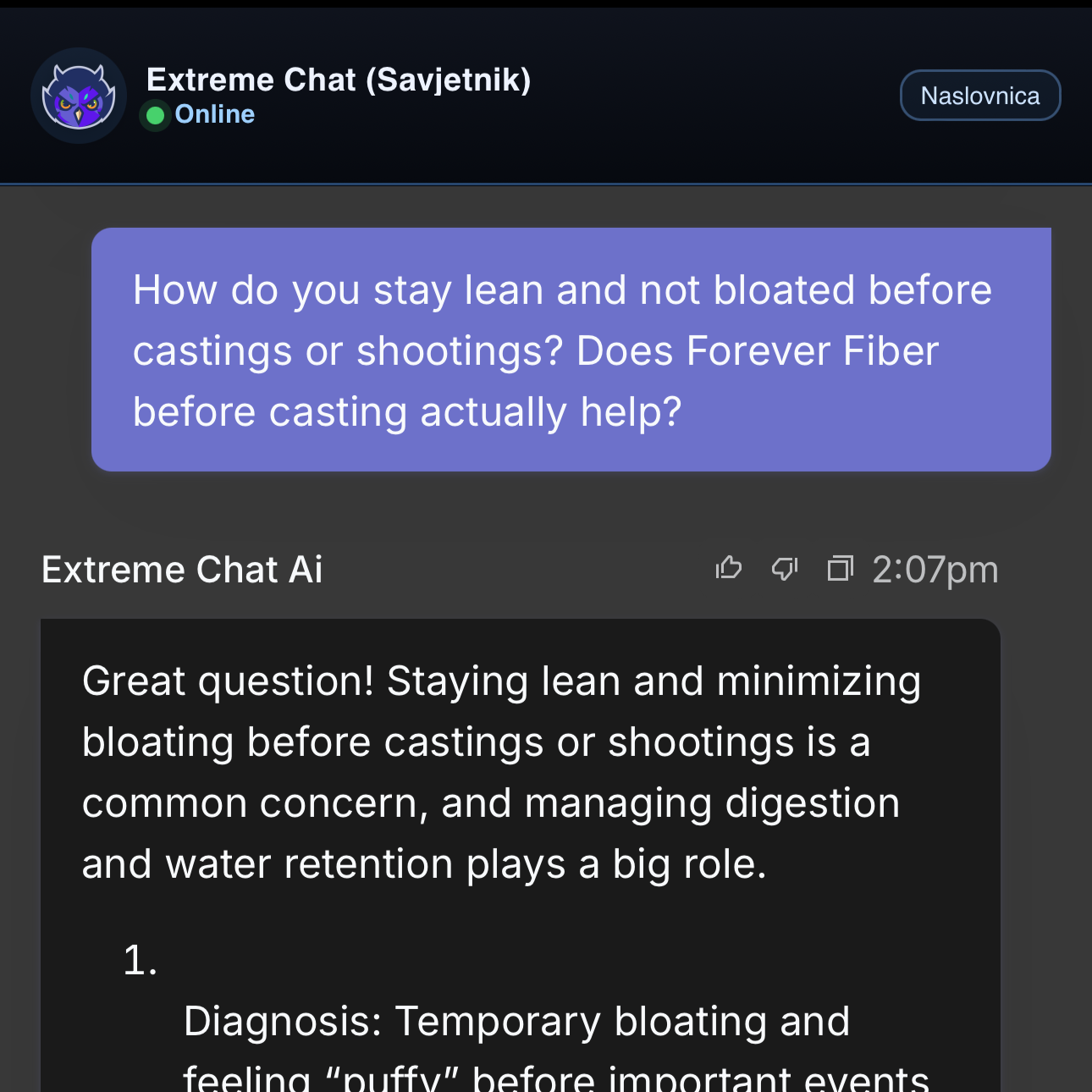This screenshot has width=1092, height=1092.
Task: Click the owl avatar logo
Action: tap(79, 96)
